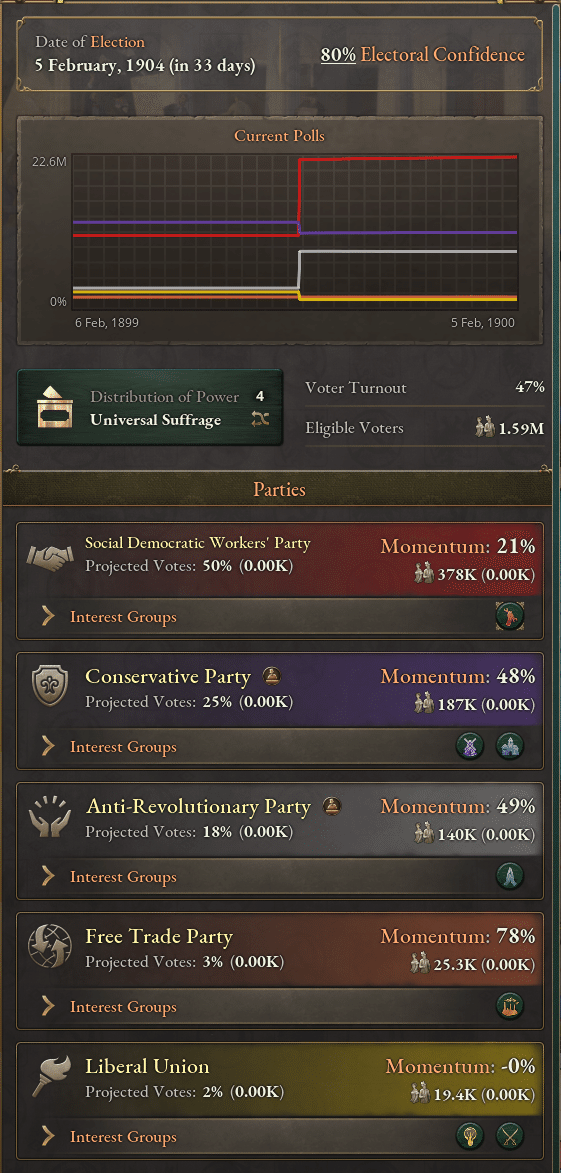Click the Parties section header

tap(279, 490)
